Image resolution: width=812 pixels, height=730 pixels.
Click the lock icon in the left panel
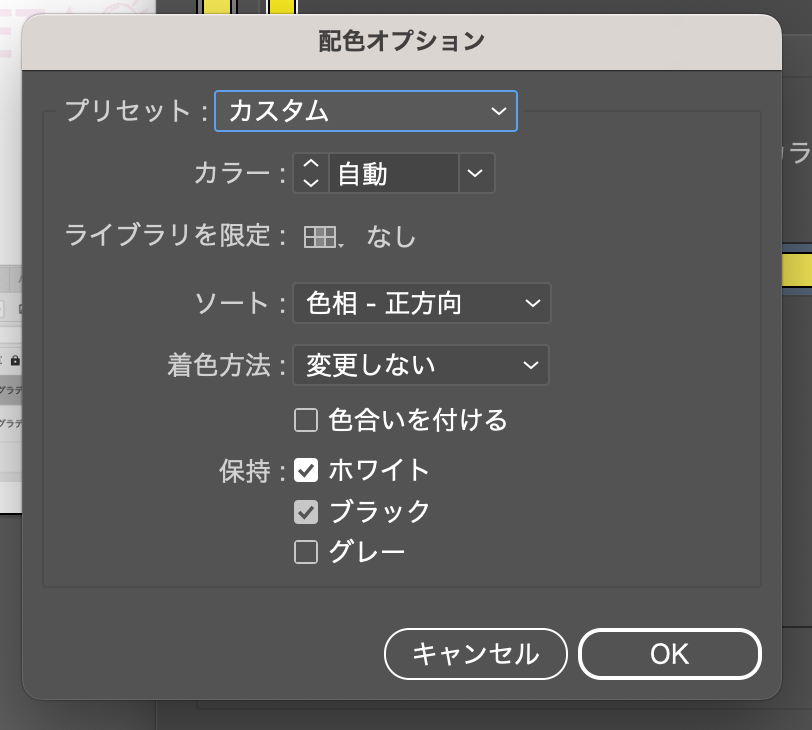14,359
